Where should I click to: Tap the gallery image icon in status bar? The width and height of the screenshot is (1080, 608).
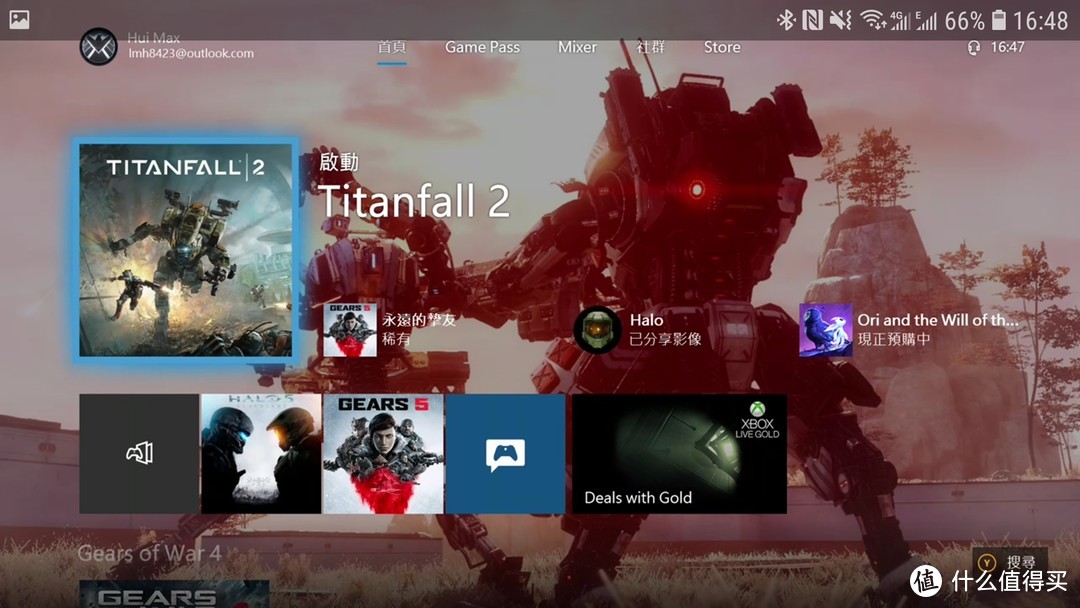click(19, 19)
